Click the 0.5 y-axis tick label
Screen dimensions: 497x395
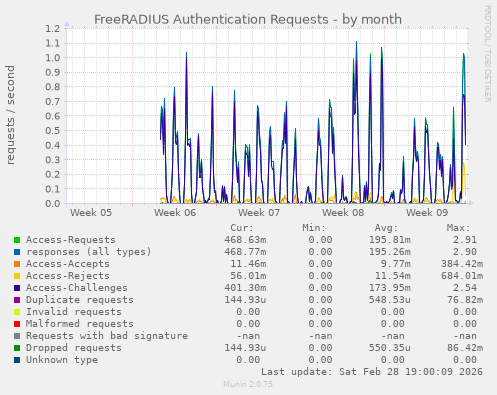point(53,130)
